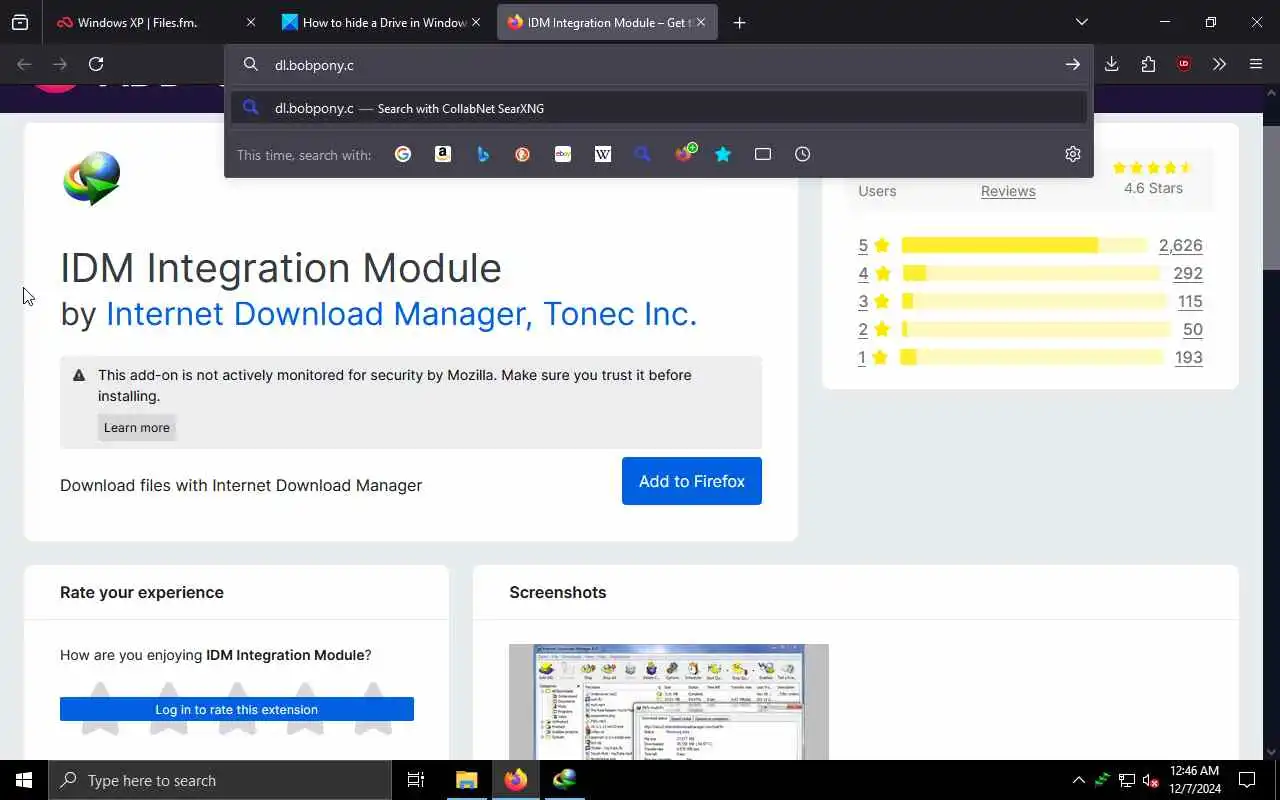Open Internet Download Manager, Tonec Inc. author link
Viewport: 1280px width, 800px height.
point(401,314)
